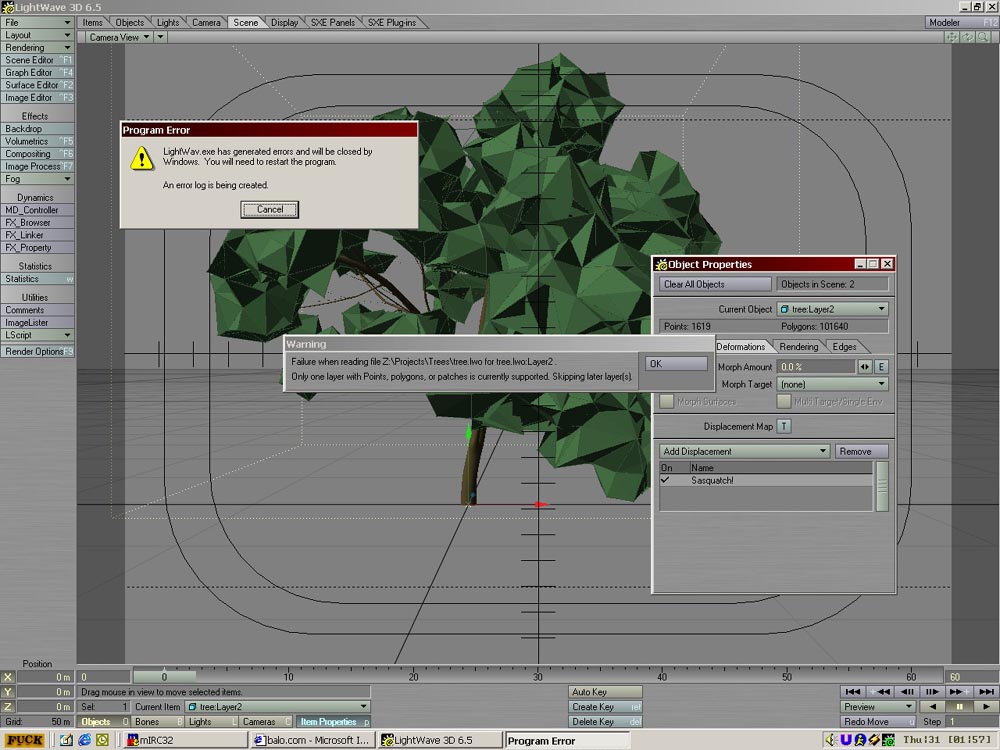Image resolution: width=1000 pixels, height=750 pixels.
Task: Open the Scene Editor
Action: pyautogui.click(x=37, y=60)
